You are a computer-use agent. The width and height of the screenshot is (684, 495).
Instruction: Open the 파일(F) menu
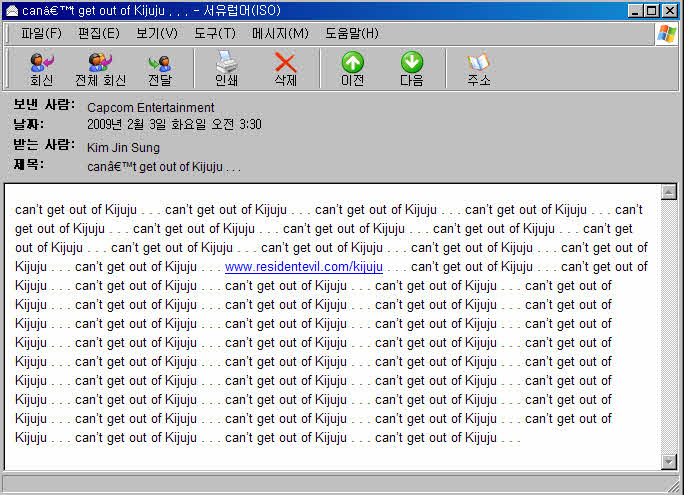[41, 33]
